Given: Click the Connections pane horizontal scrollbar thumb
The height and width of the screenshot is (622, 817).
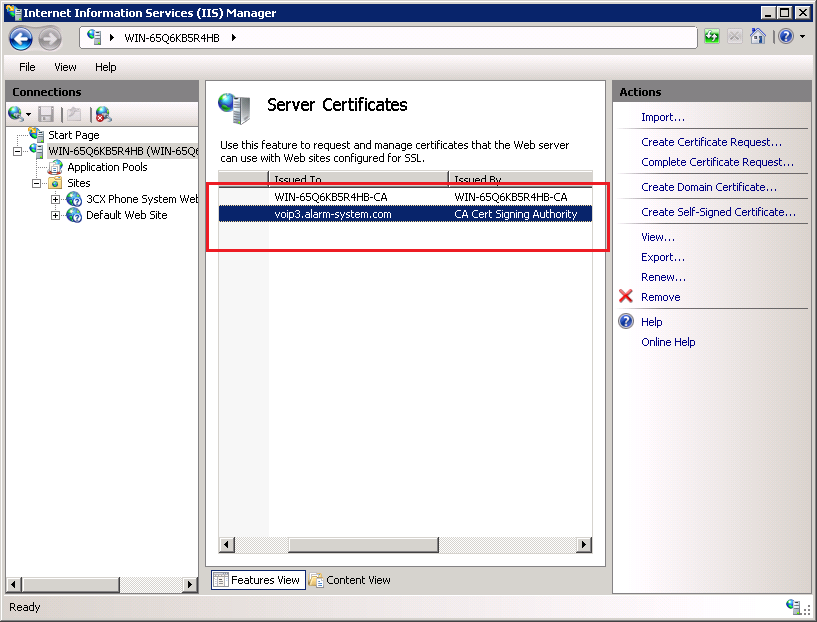Looking at the screenshot, I should click(70, 584).
